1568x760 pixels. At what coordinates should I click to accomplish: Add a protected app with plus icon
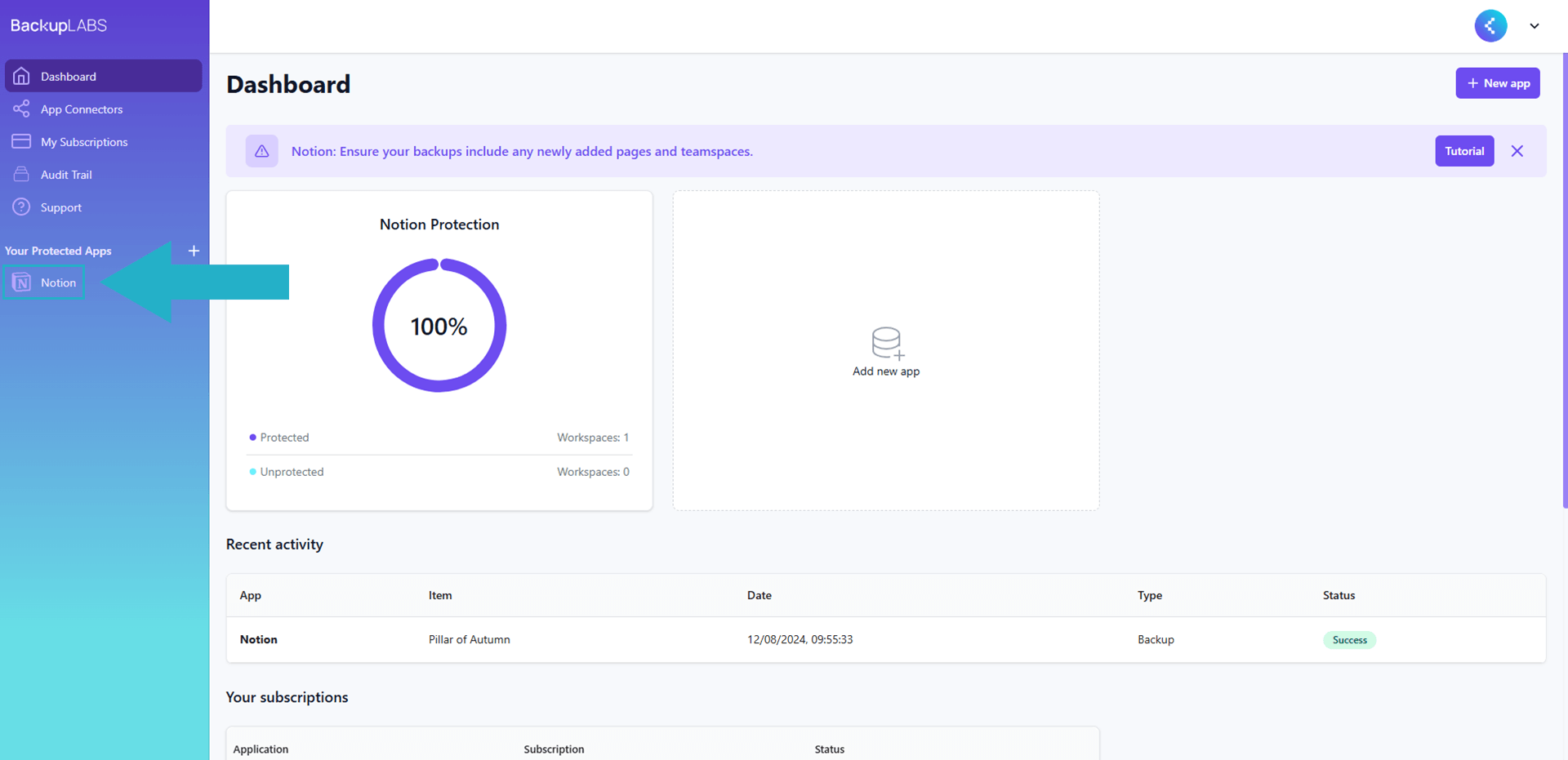pyautogui.click(x=194, y=251)
